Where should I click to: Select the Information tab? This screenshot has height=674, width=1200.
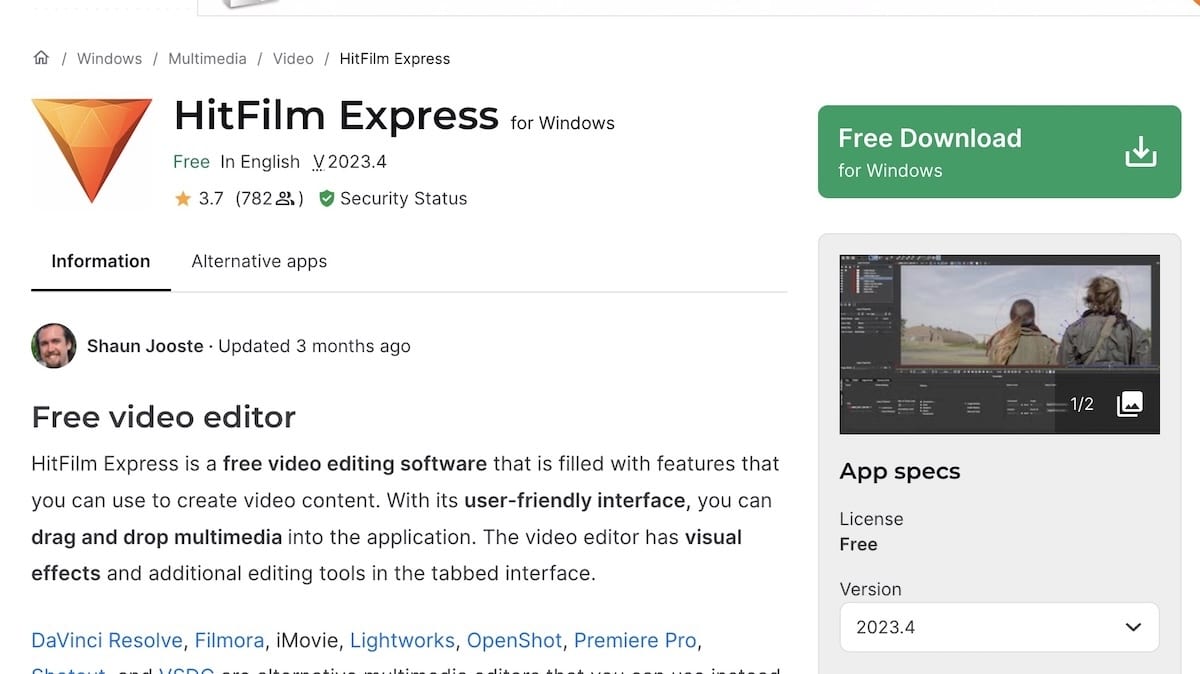(x=100, y=261)
